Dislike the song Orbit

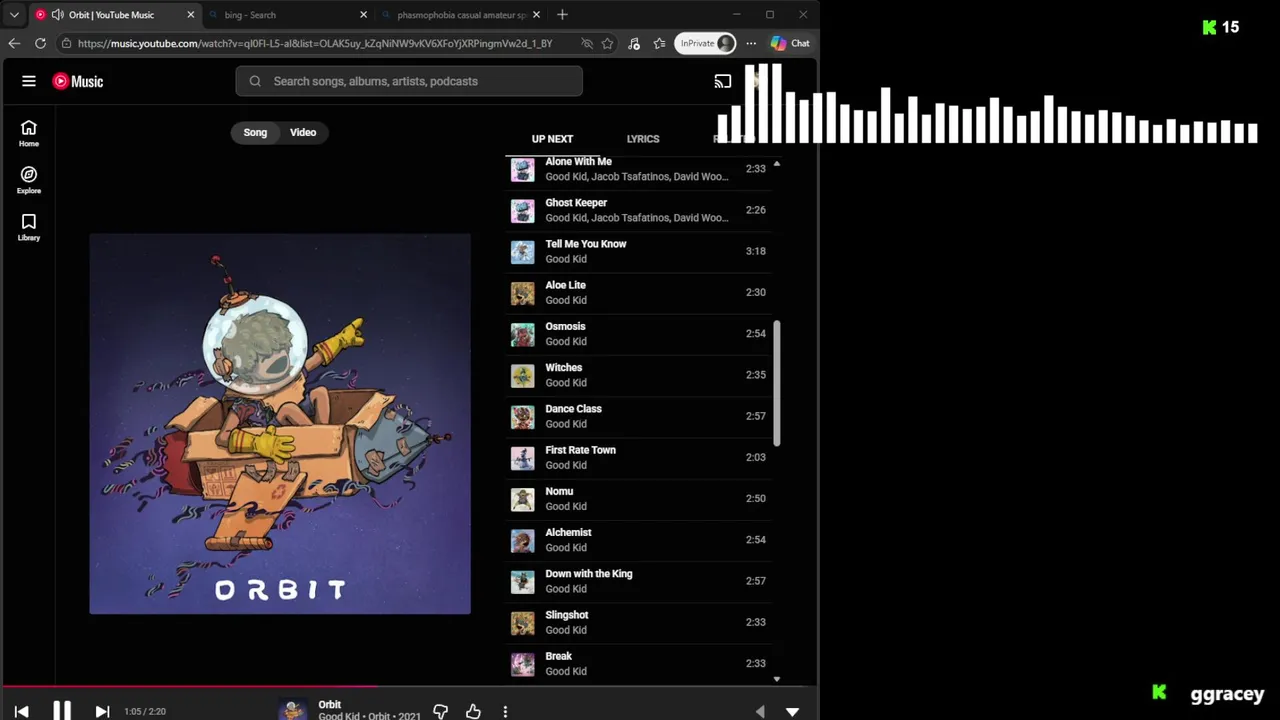click(x=440, y=711)
